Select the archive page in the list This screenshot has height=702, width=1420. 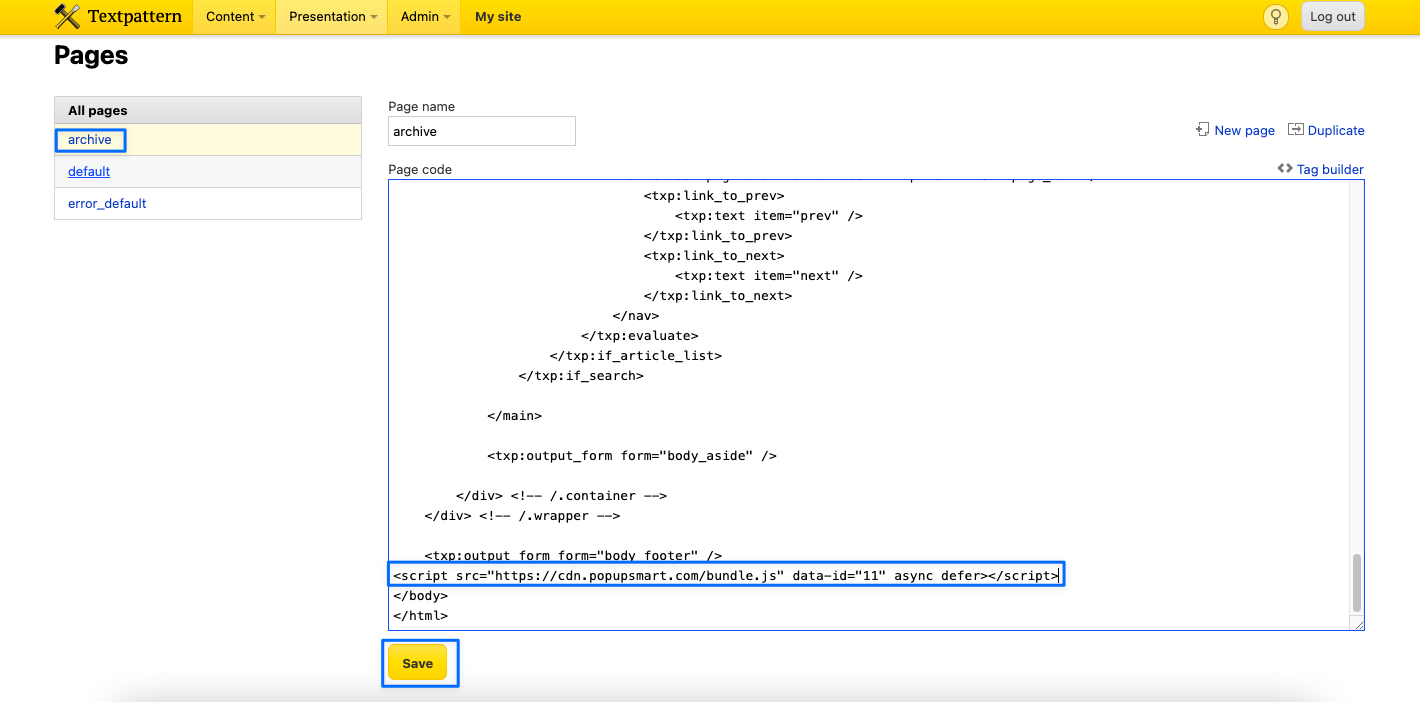[90, 140]
